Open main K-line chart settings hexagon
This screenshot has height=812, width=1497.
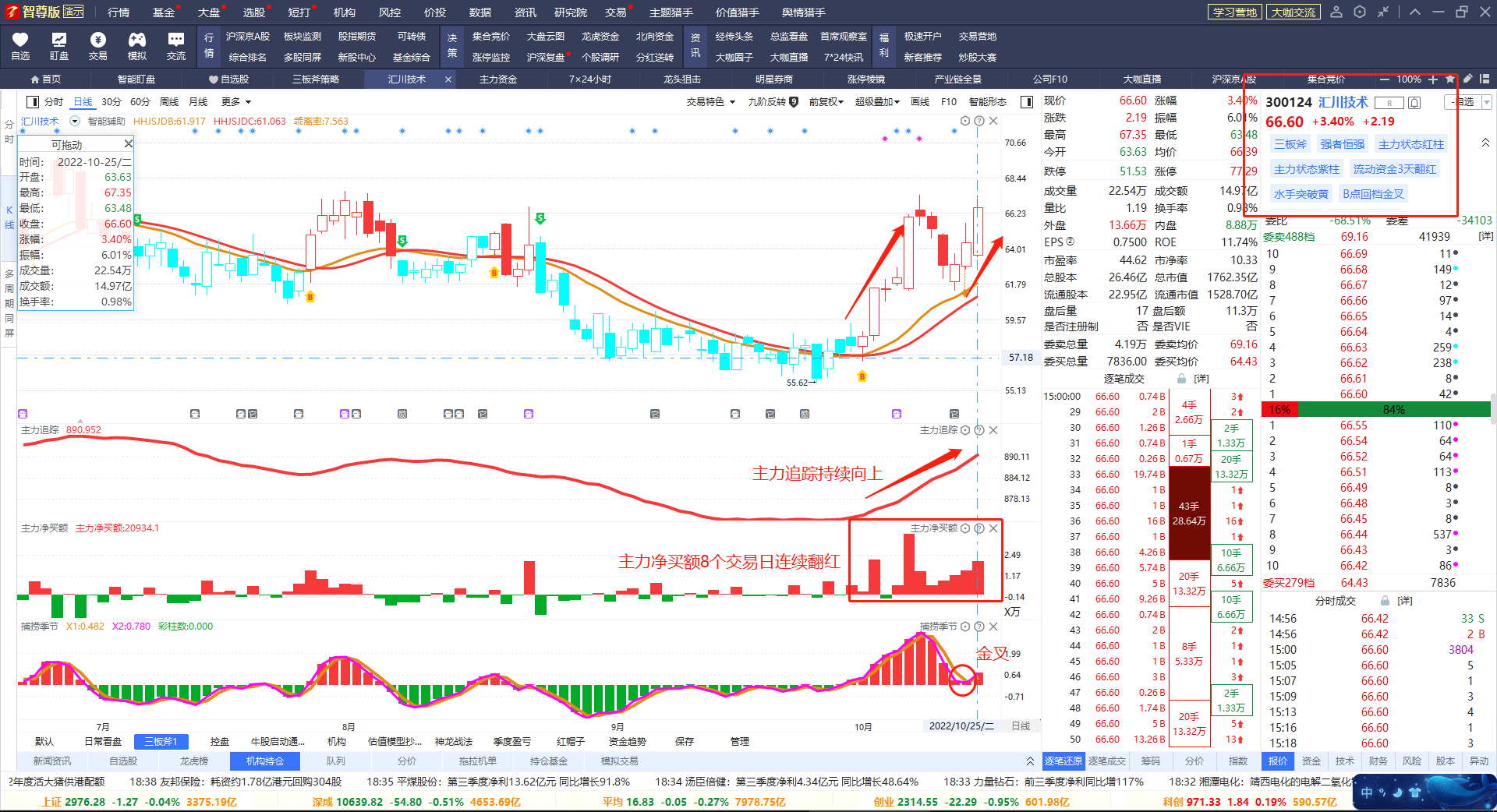click(x=965, y=121)
